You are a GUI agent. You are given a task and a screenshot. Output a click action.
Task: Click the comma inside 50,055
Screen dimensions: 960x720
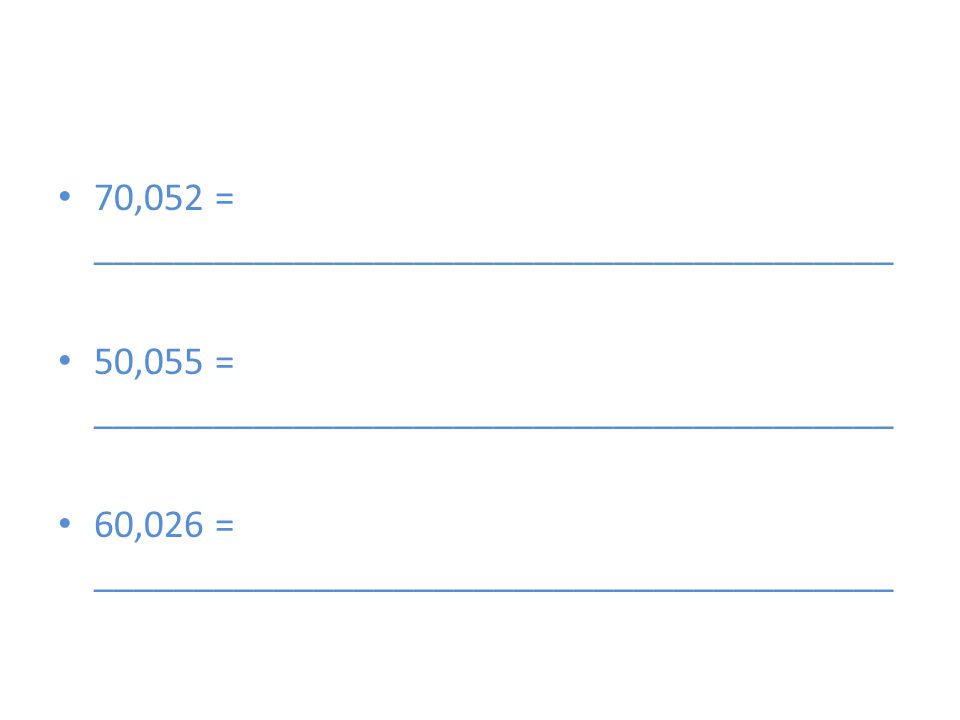(x=138, y=373)
